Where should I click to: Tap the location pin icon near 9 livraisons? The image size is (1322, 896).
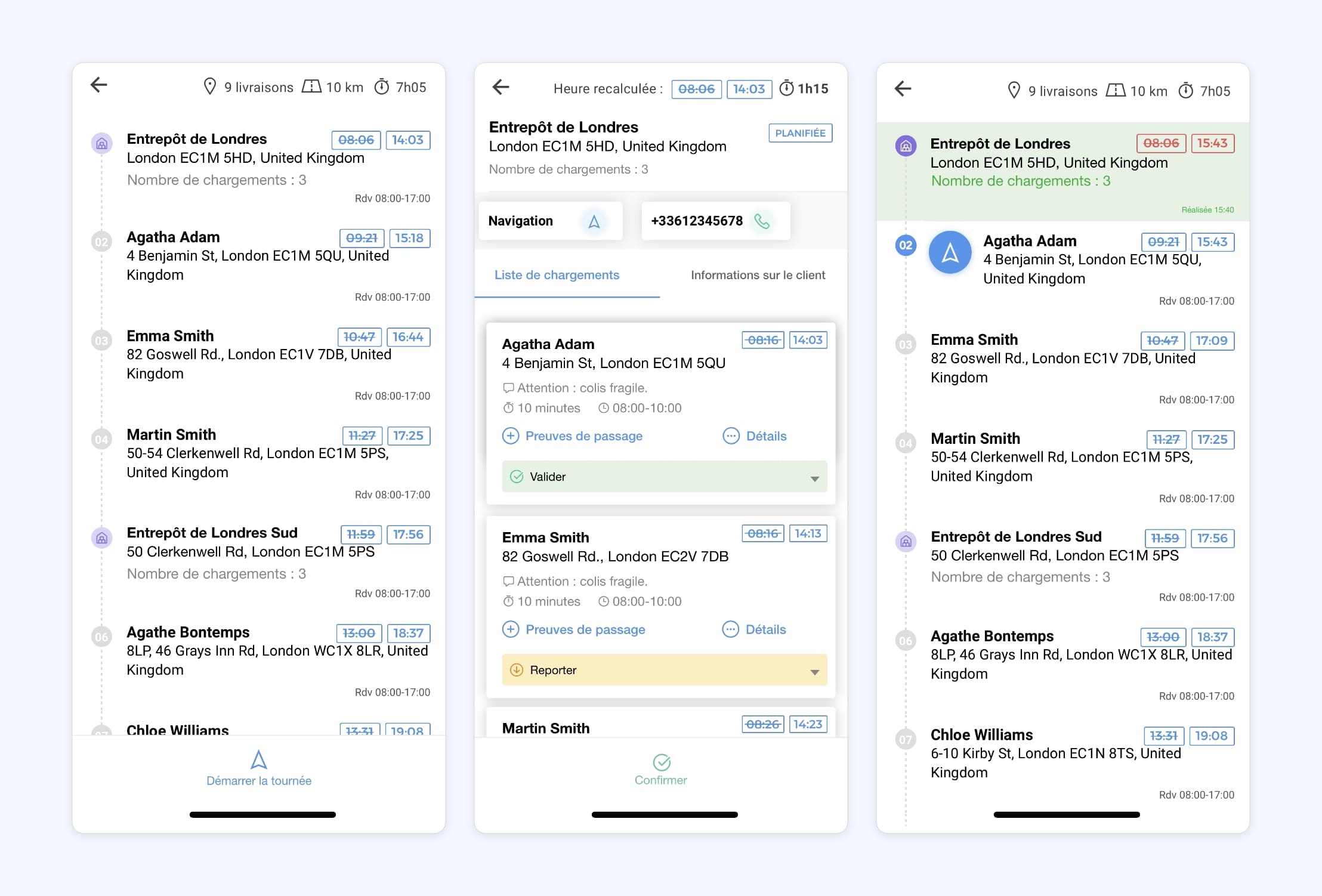(210, 87)
